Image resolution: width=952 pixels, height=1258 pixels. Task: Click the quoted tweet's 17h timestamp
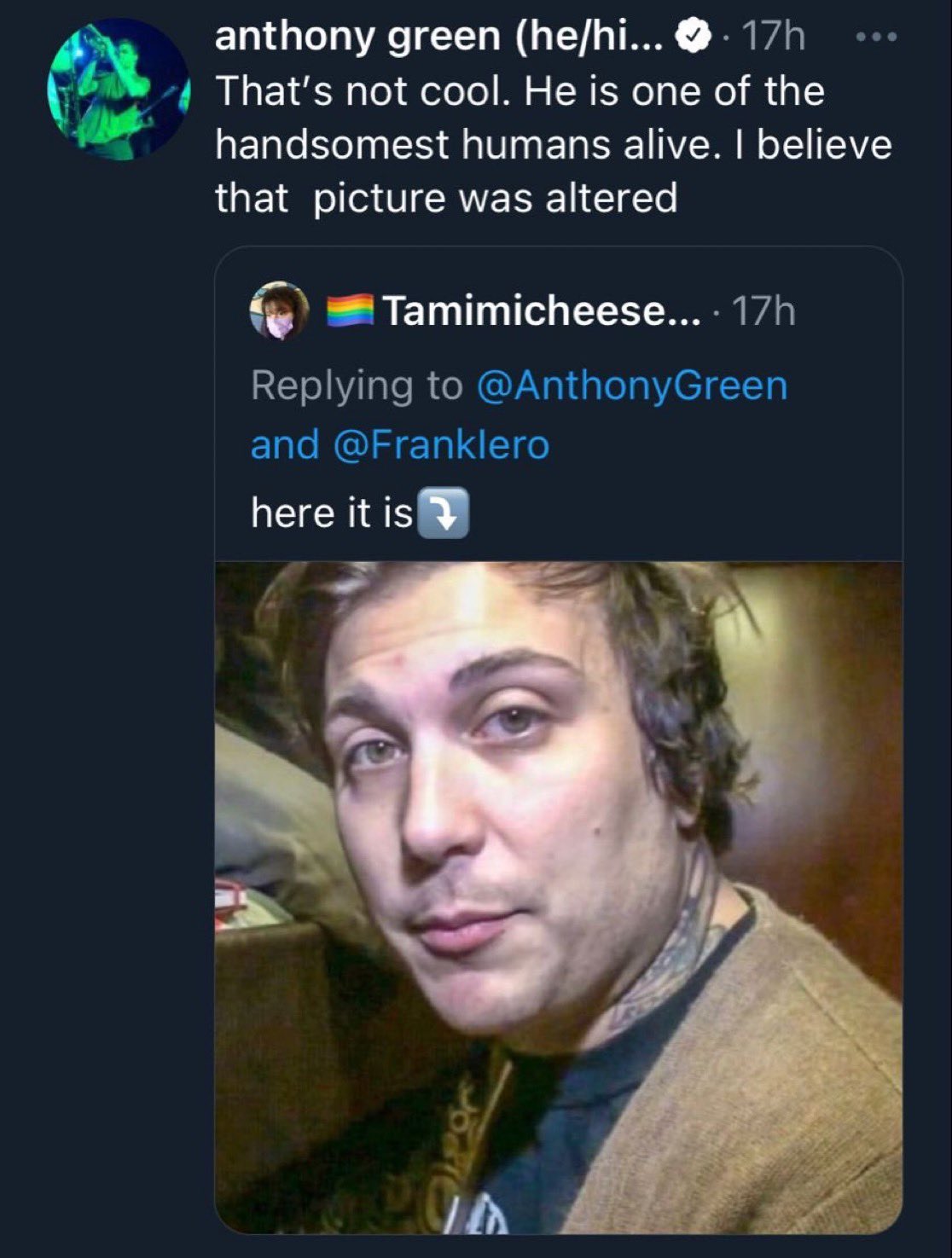click(x=763, y=310)
